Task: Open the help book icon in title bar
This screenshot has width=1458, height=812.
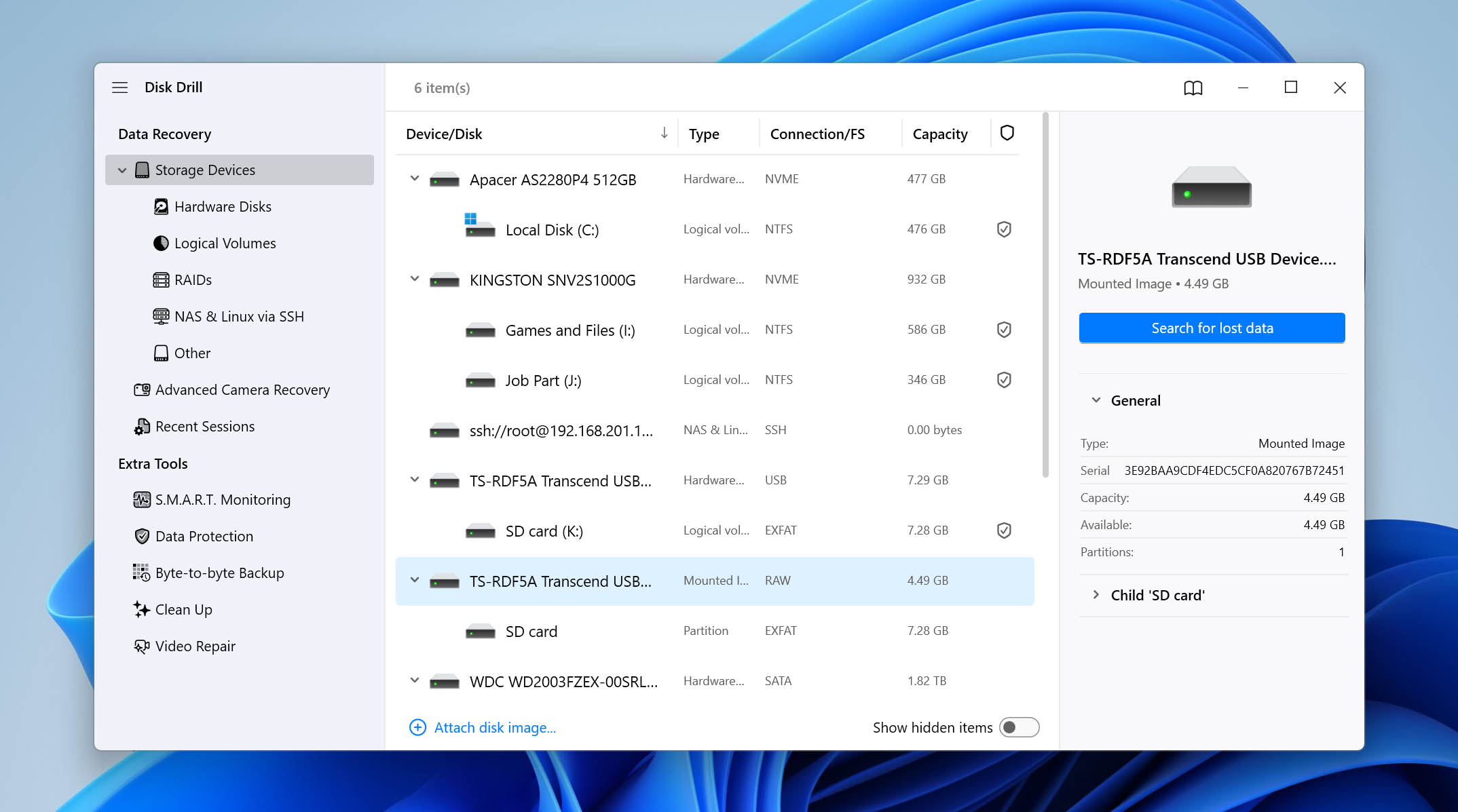Action: [x=1193, y=88]
